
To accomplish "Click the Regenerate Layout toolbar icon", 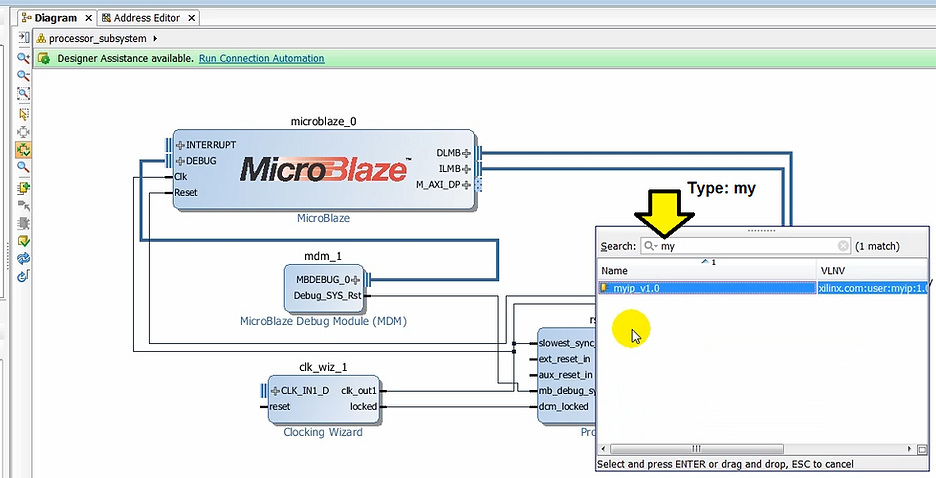I will tap(23, 259).
